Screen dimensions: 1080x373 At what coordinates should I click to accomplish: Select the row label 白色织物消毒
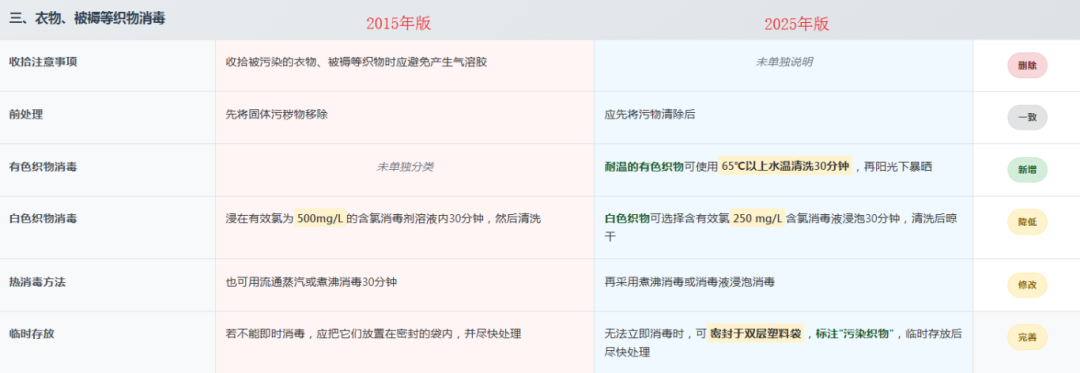point(43,219)
